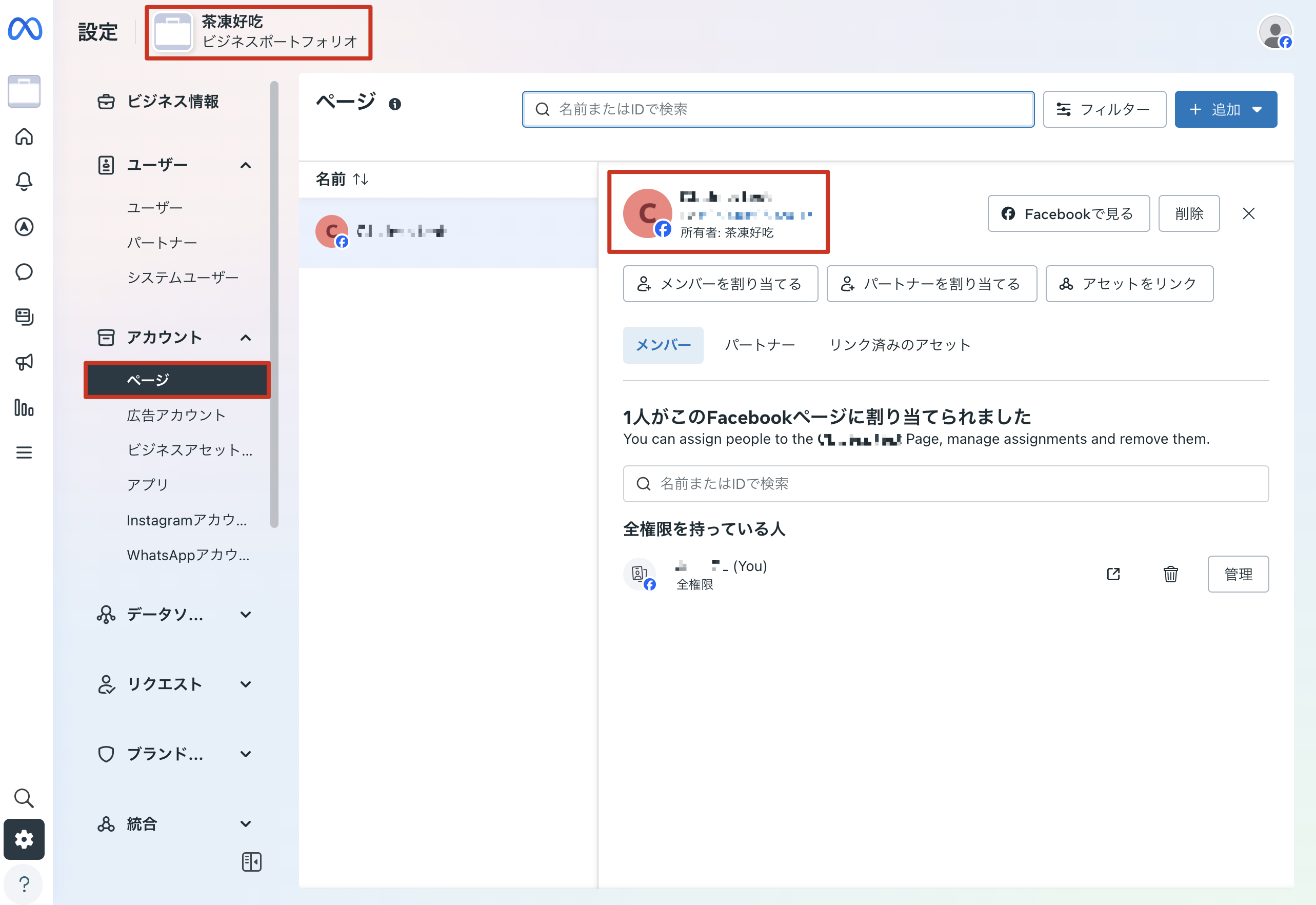
Task: Open the business portfolio icon in left rail
Action: coord(24,91)
